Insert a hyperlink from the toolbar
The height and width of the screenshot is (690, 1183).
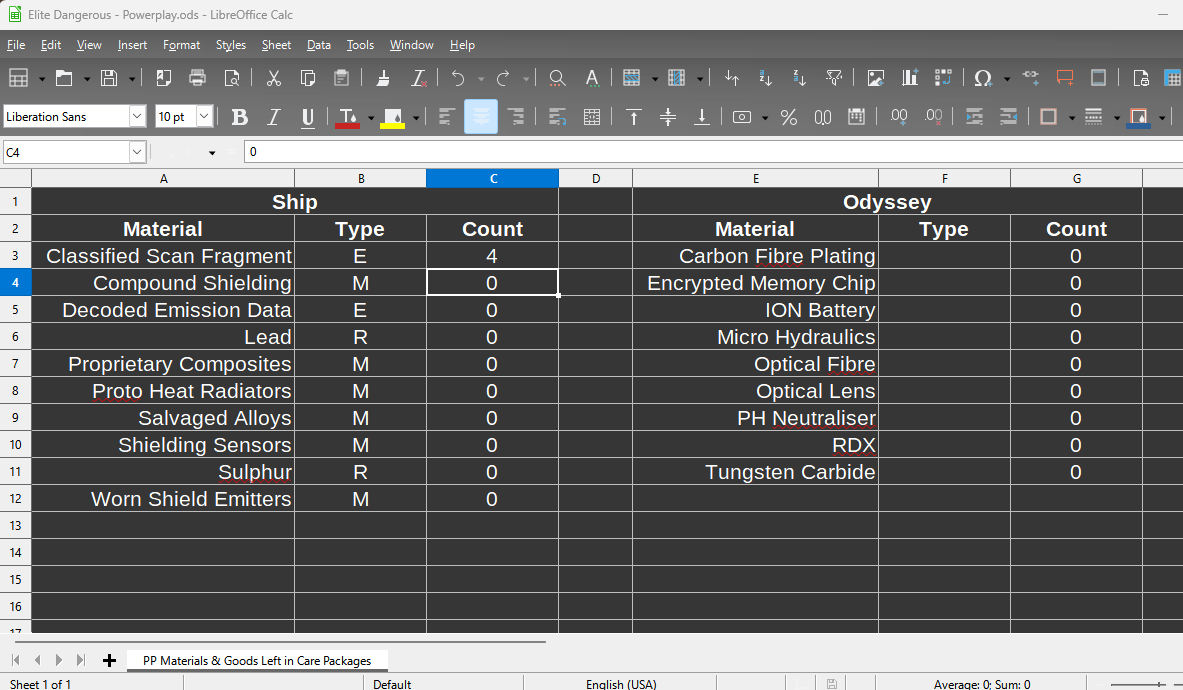(1031, 78)
